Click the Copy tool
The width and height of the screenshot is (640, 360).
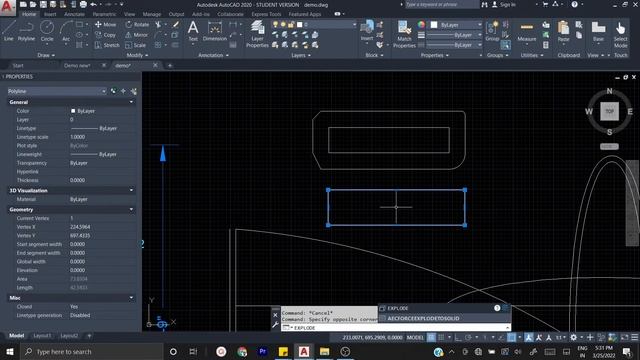click(x=105, y=35)
